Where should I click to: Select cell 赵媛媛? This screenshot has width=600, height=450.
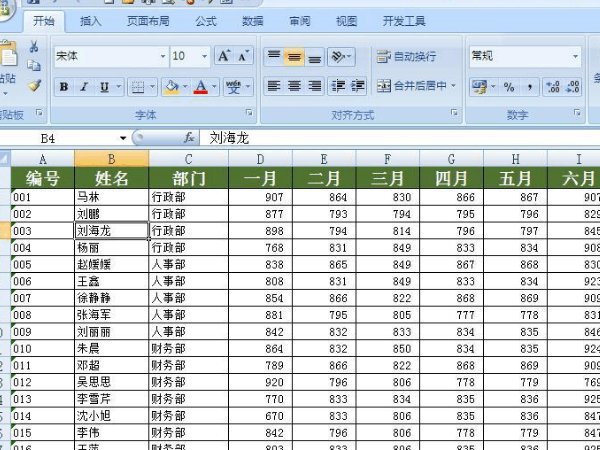(111, 264)
